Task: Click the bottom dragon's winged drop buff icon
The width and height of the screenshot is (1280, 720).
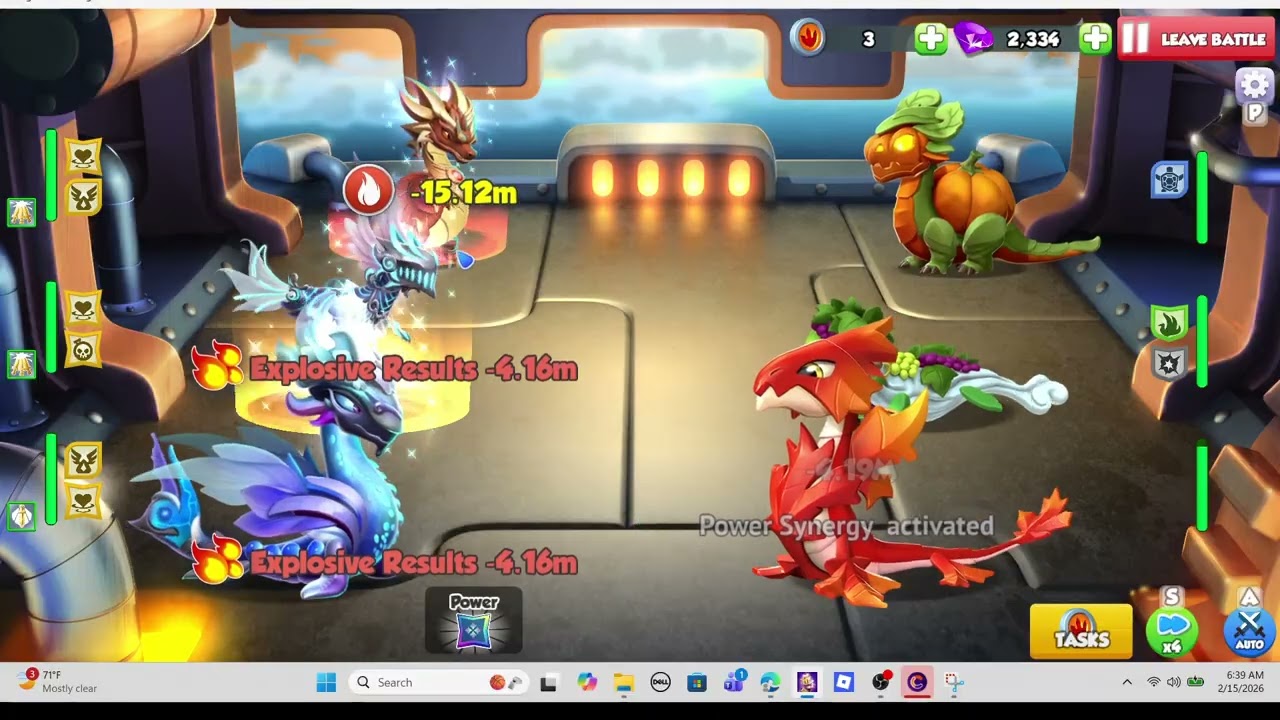Action: click(x=83, y=460)
